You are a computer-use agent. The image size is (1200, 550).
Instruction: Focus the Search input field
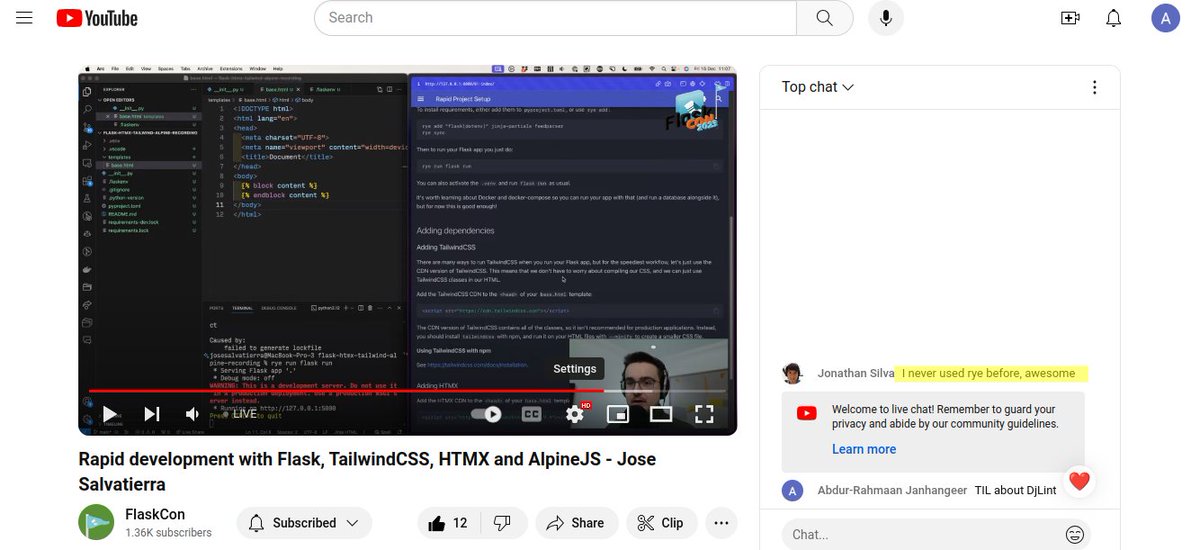click(x=555, y=18)
